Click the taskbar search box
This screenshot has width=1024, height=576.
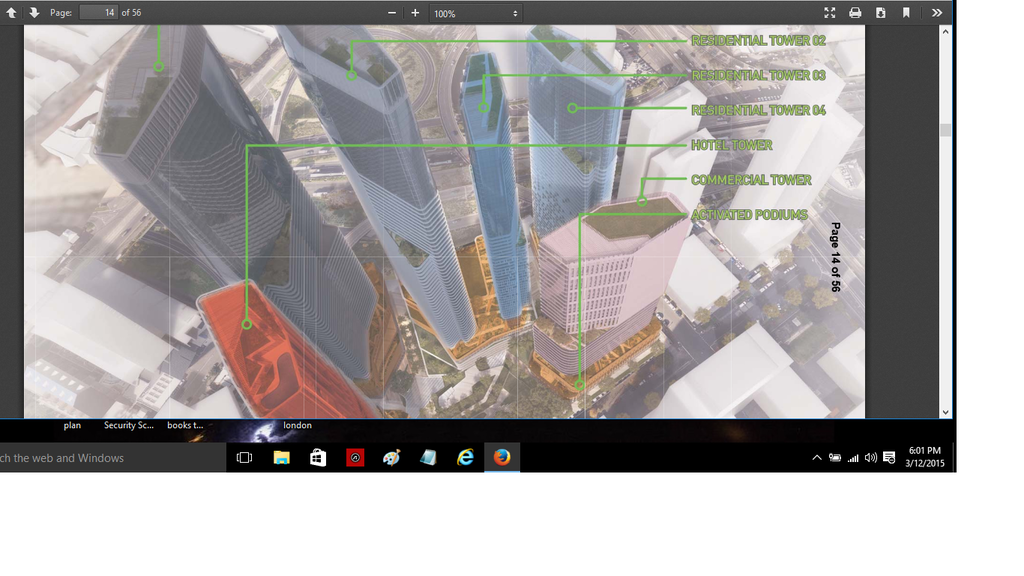tap(110, 458)
